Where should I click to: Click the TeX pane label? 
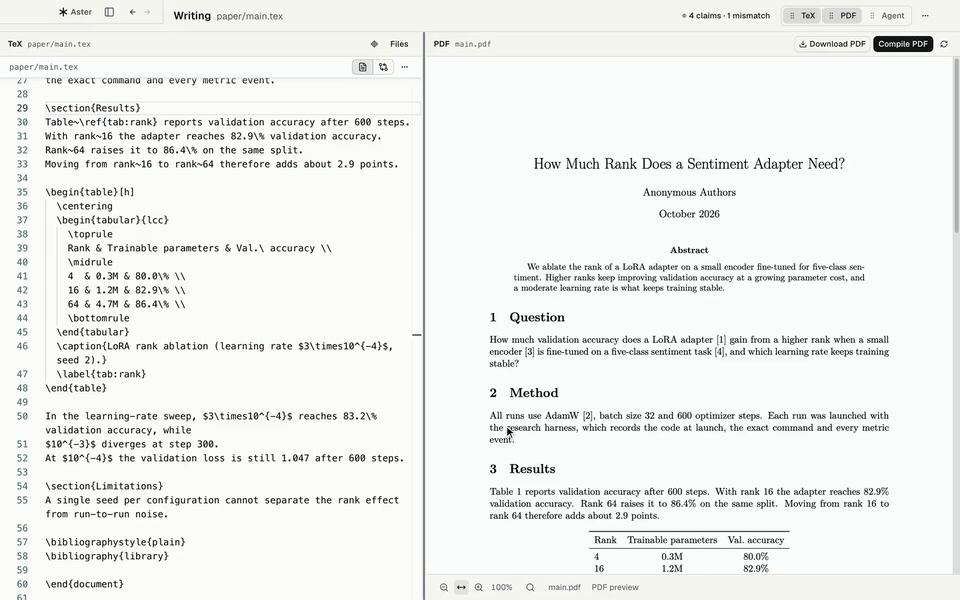coord(15,44)
